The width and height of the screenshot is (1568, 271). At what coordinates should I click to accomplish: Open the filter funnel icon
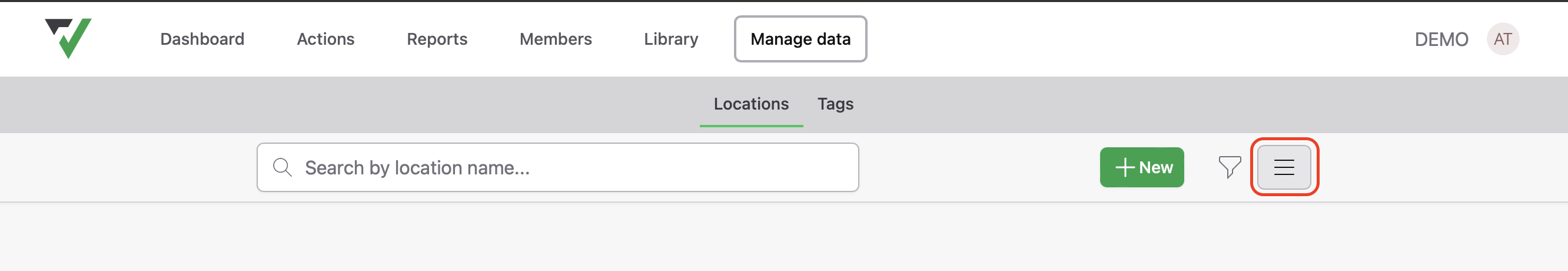pos(1229,167)
